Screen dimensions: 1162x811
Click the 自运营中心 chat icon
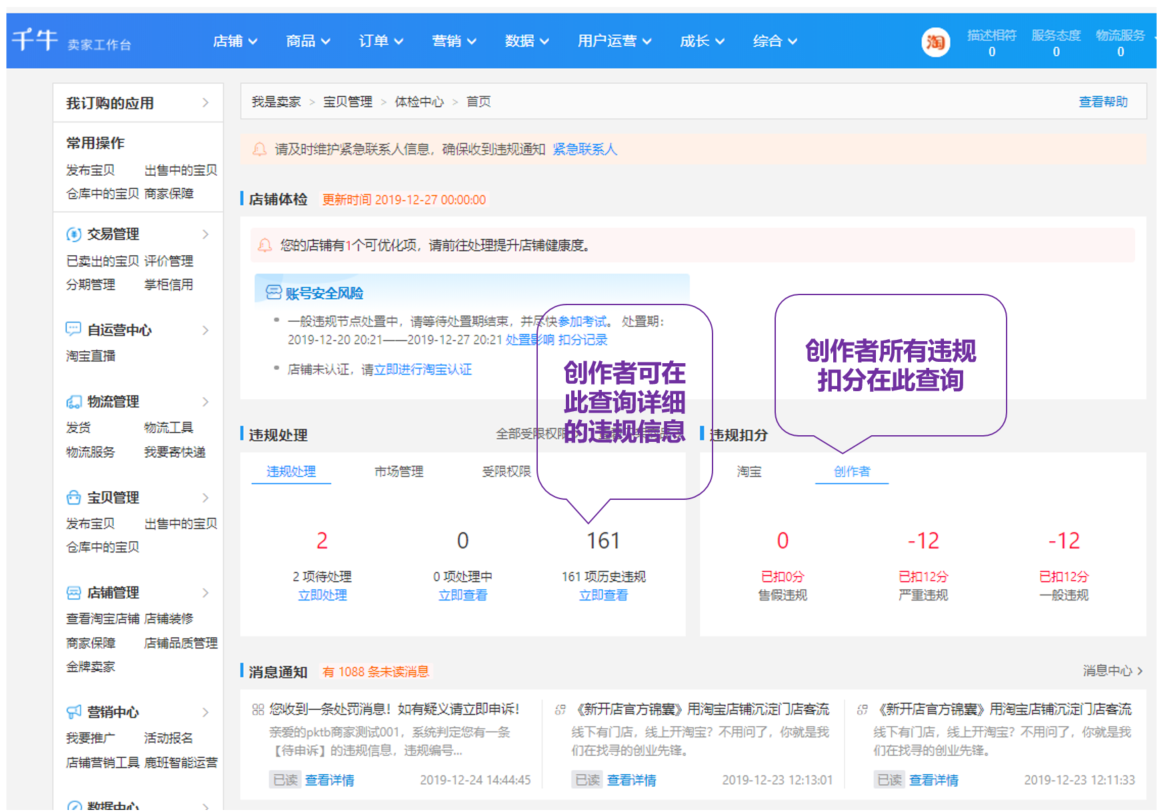[x=73, y=329]
